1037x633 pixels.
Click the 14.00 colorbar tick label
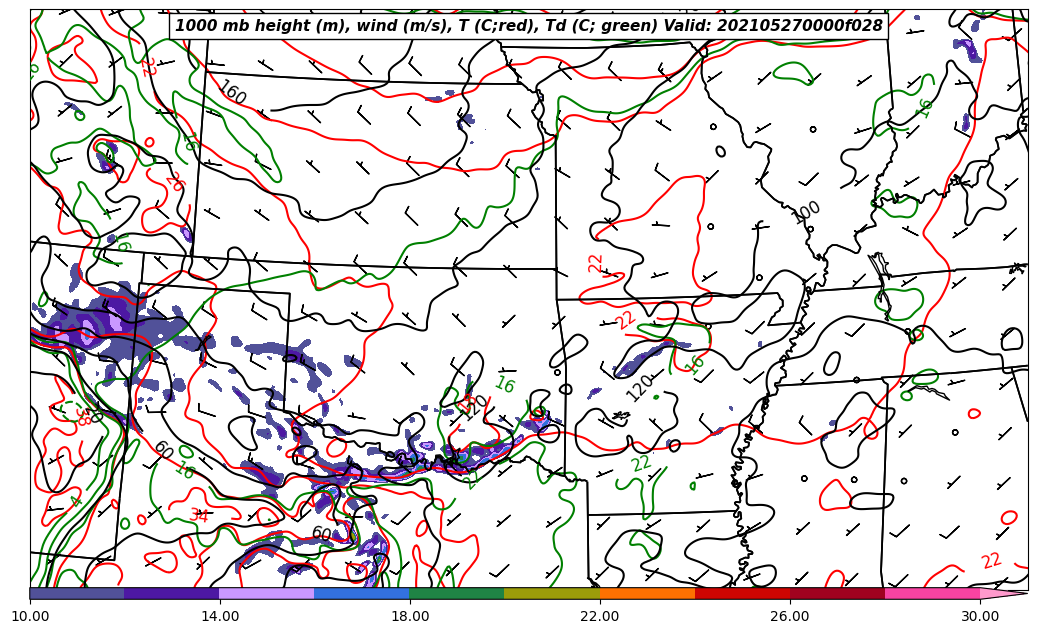[x=220, y=616]
